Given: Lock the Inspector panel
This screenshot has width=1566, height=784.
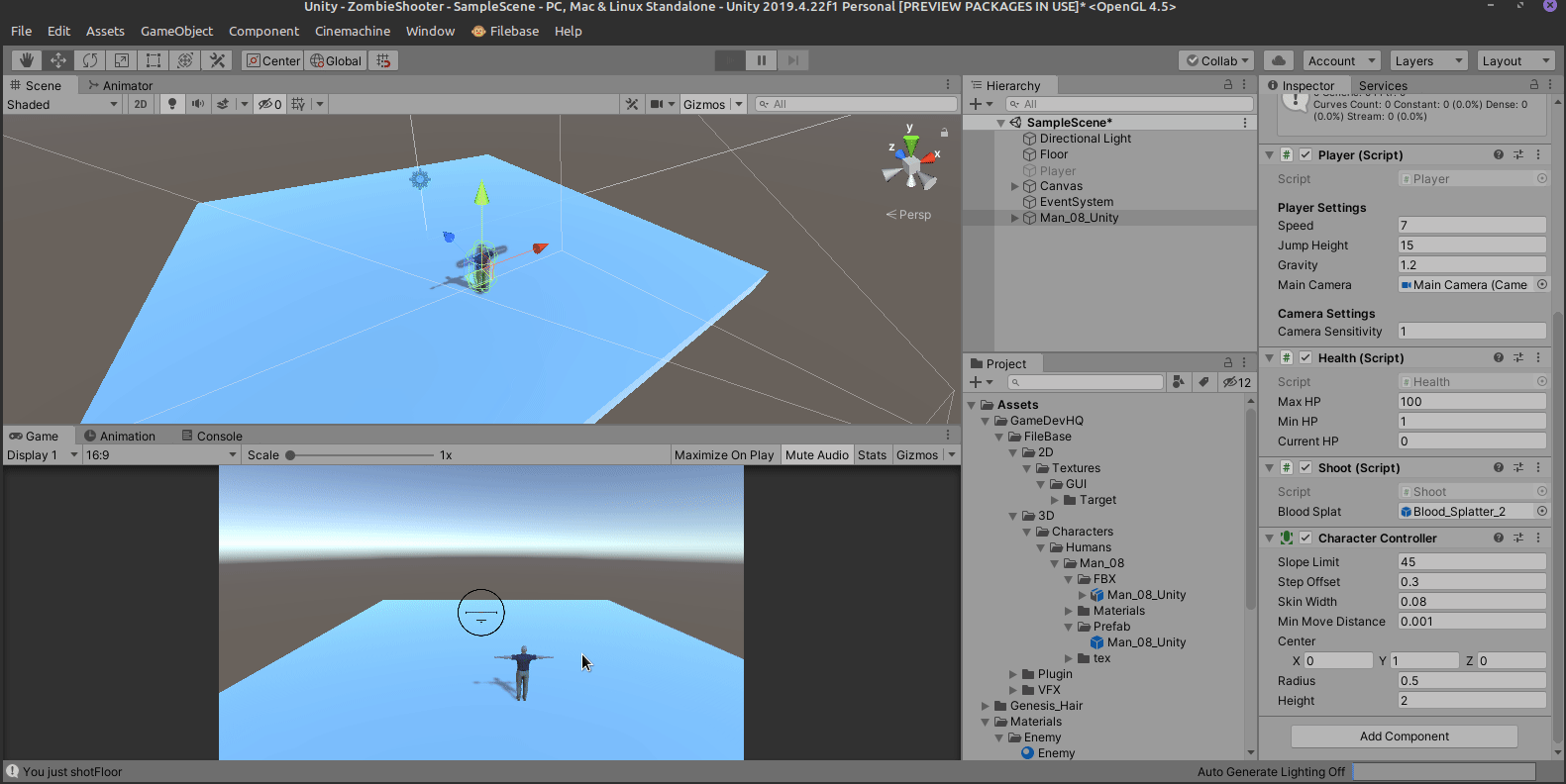Looking at the screenshot, I should pos(1534,85).
